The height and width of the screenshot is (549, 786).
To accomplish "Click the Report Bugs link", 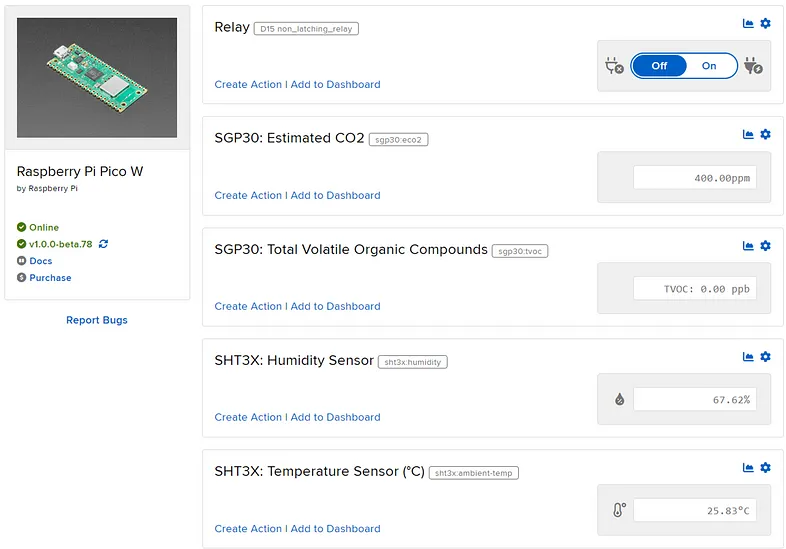I will pos(97,320).
